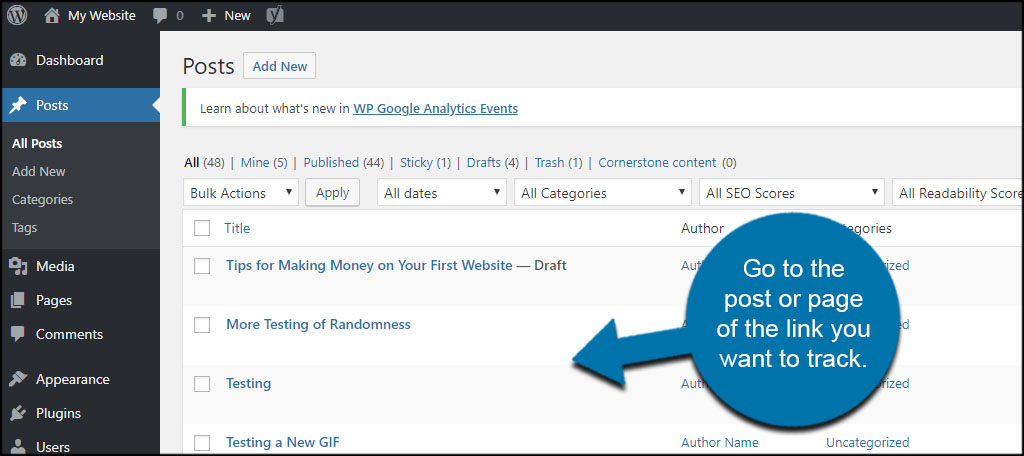
Task: Open the All dates filter dropdown
Action: [442, 193]
